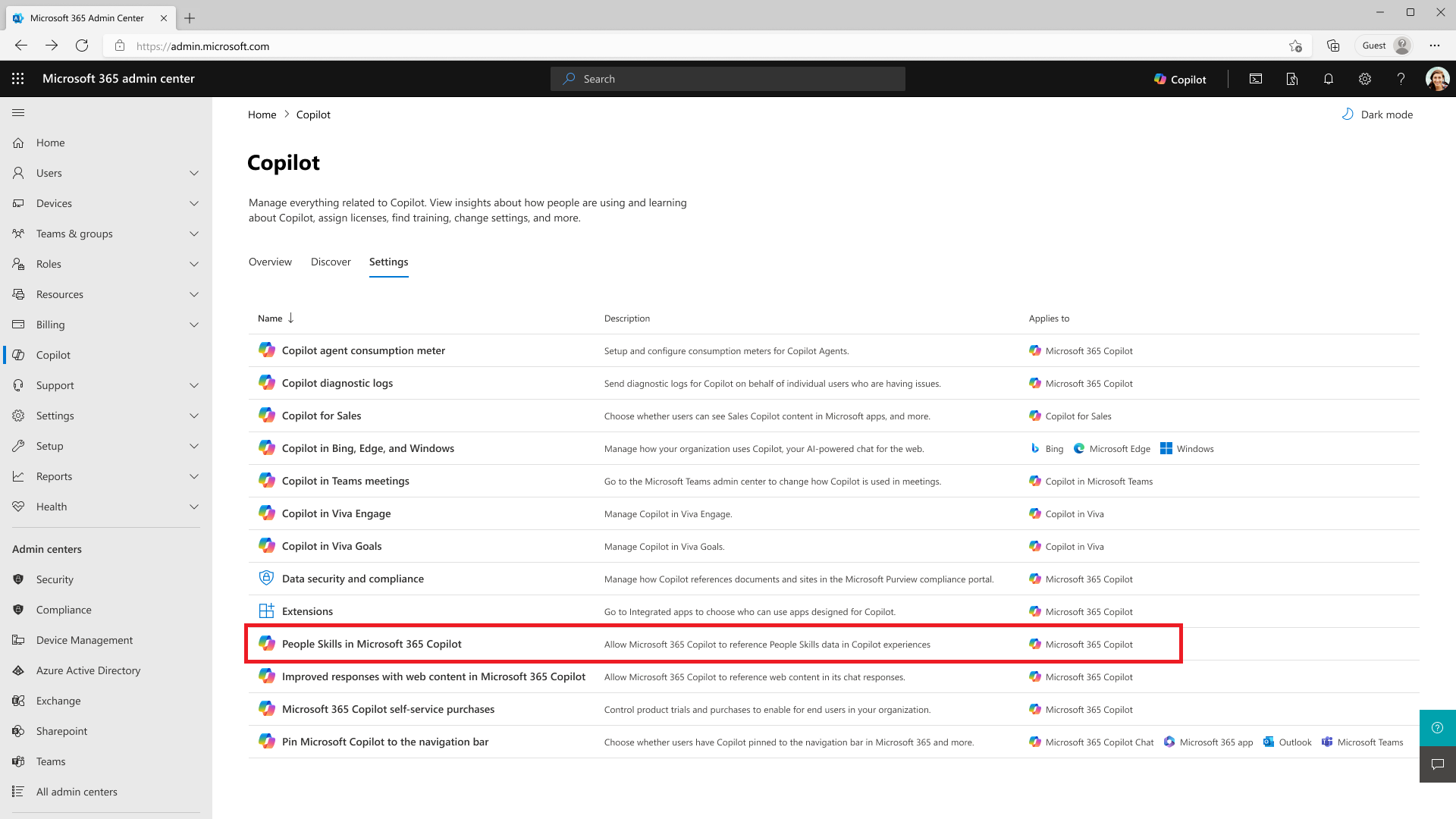1456x819 pixels.
Task: Select the Settings tab
Action: (x=388, y=262)
